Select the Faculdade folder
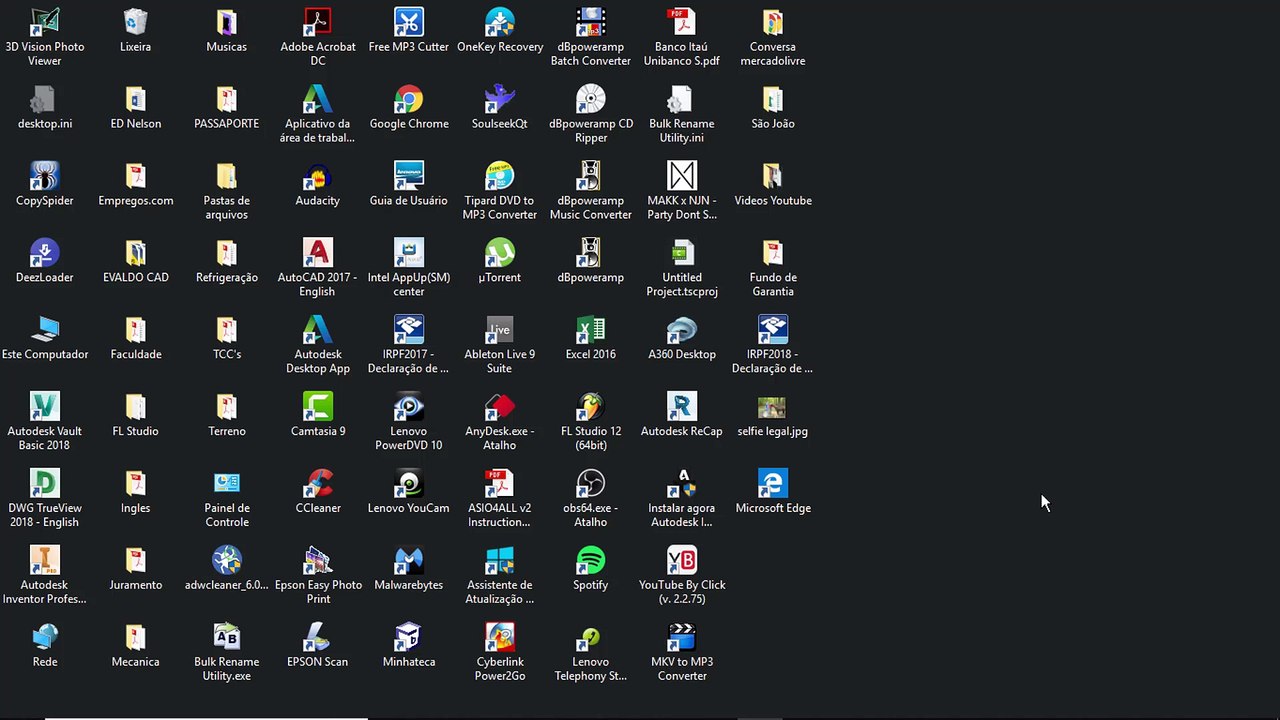Screen dimensions: 1280x720 coord(136,331)
